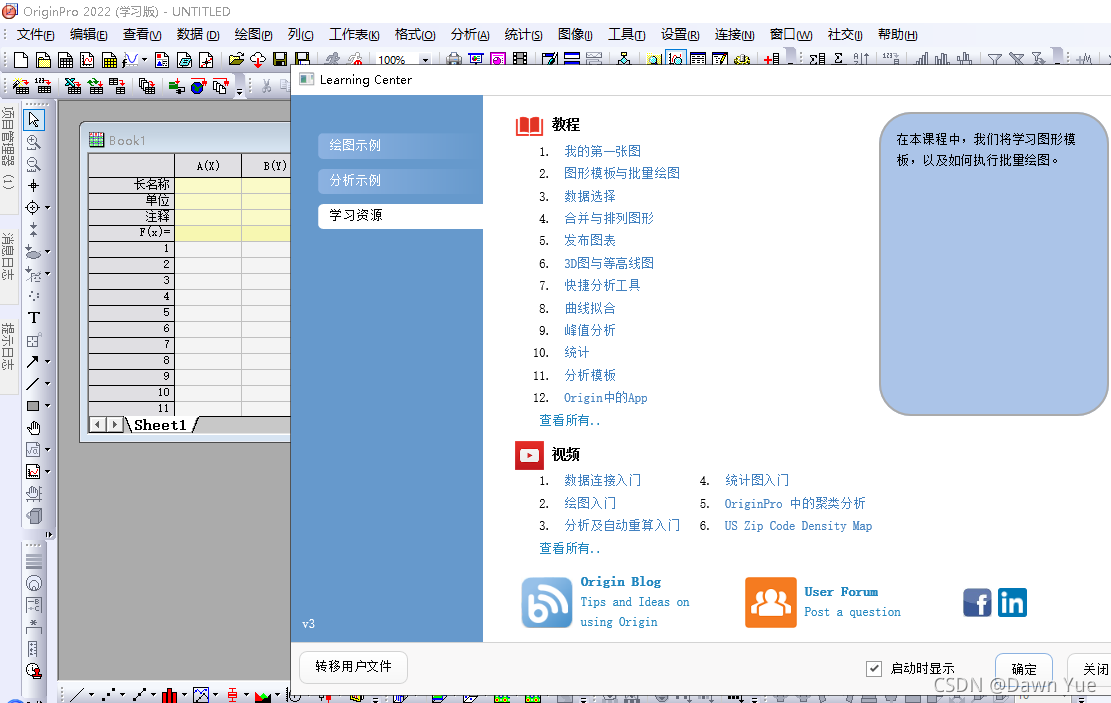Viewport: 1111px width, 703px height.
Task: Select the Zoom In magnifier tool
Action: pos(33,142)
